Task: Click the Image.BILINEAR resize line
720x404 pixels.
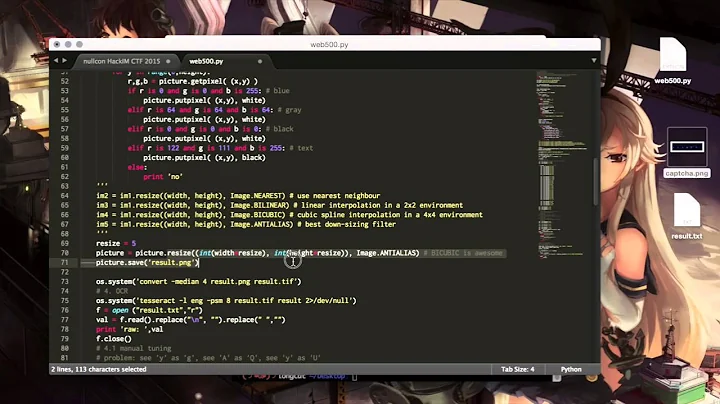Action: (279, 205)
